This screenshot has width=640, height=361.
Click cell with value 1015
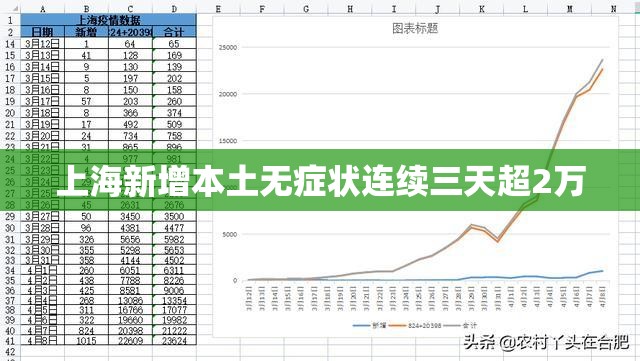coord(87,341)
